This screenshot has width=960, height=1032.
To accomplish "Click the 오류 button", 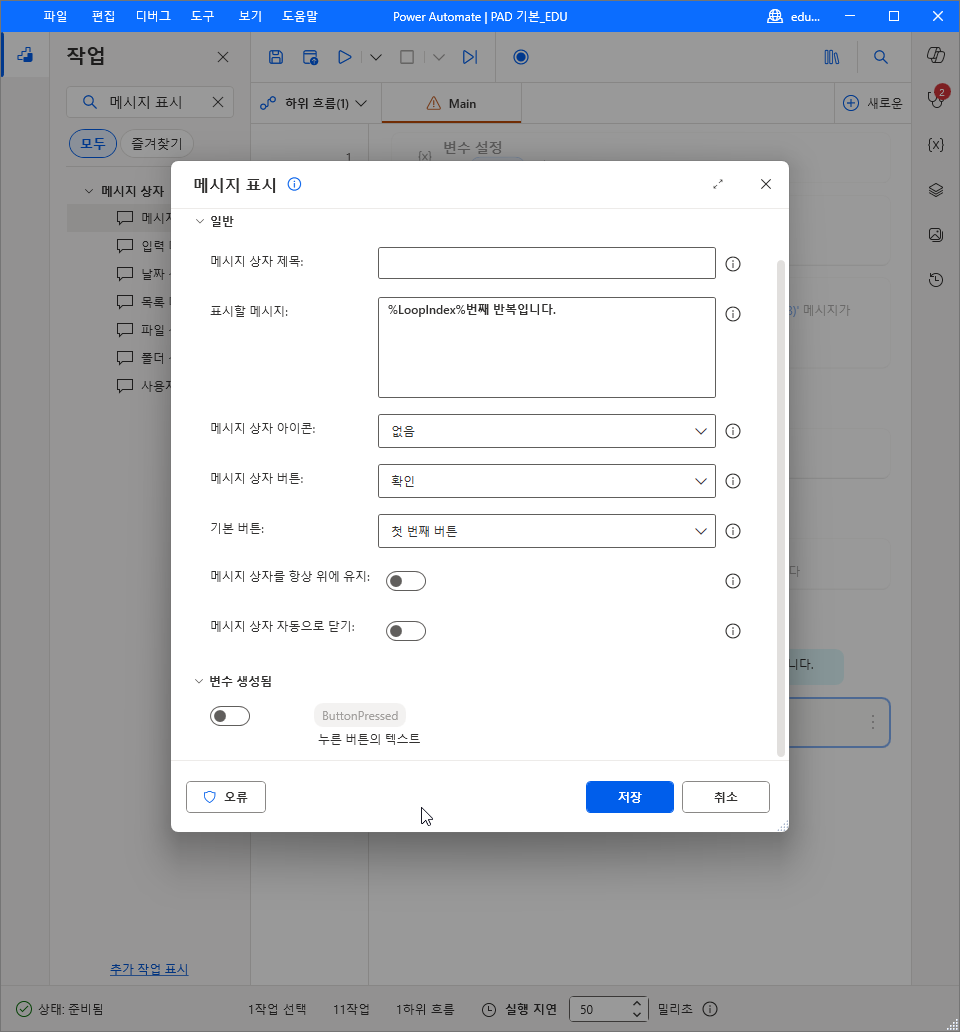I will (226, 797).
